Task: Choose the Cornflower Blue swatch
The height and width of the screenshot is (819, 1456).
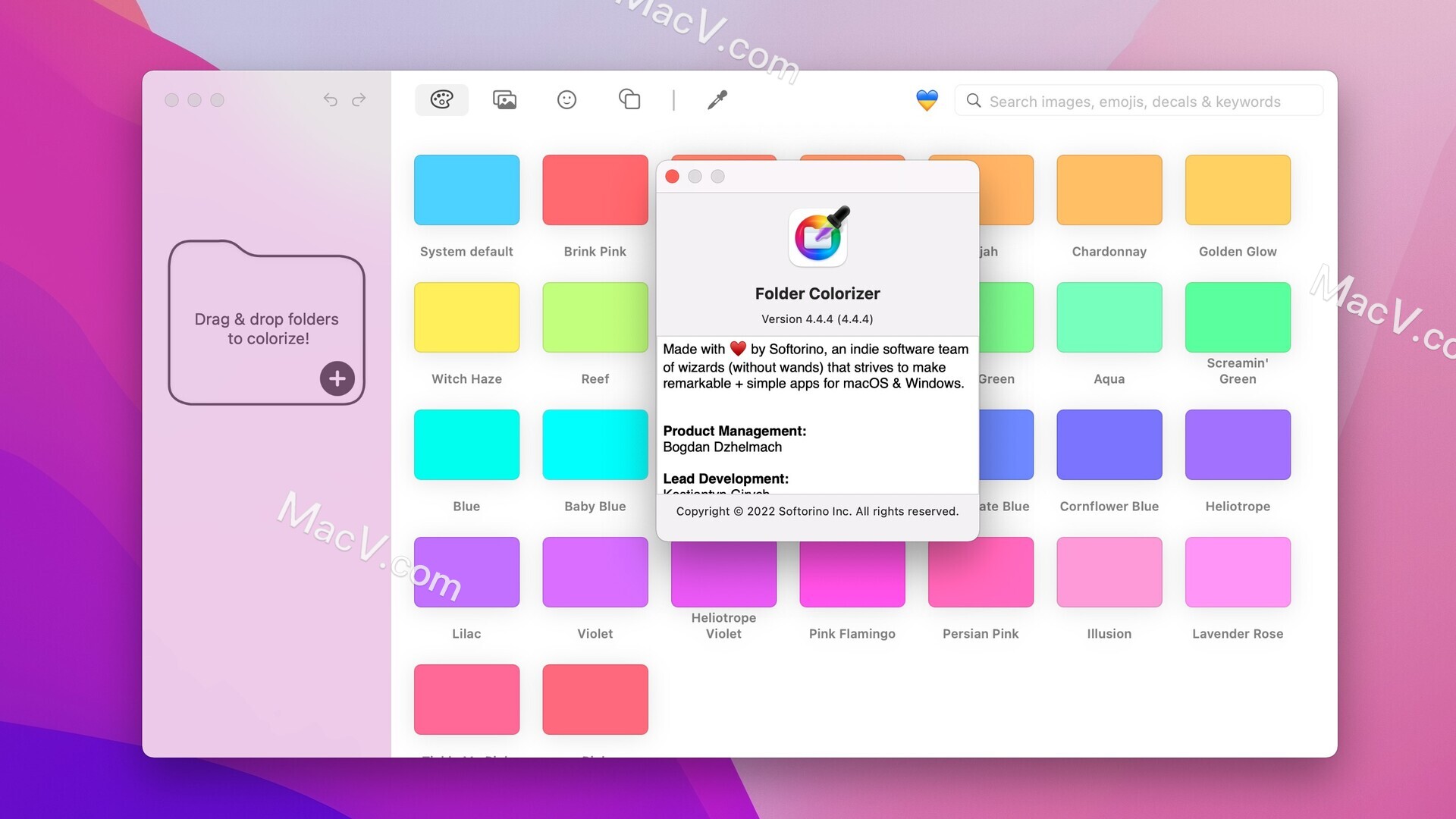Action: pos(1109,444)
